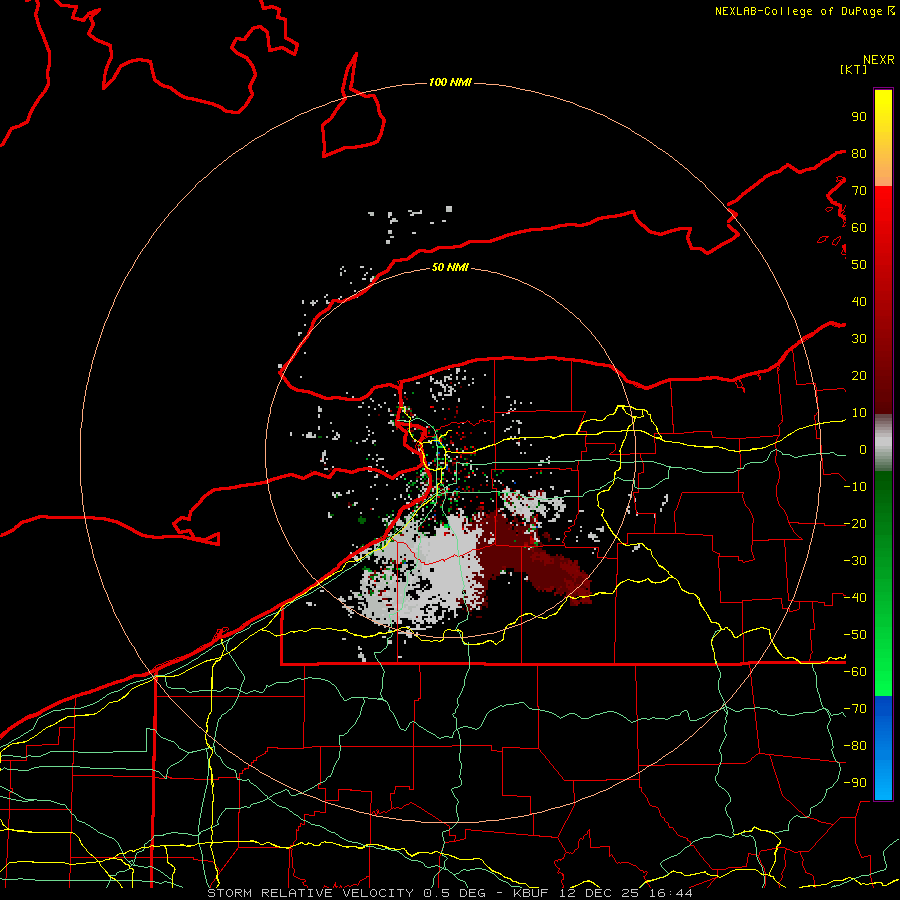This screenshot has width=900, height=900.
Task: Click the -80 value on velocity scale
Action: coord(855,746)
